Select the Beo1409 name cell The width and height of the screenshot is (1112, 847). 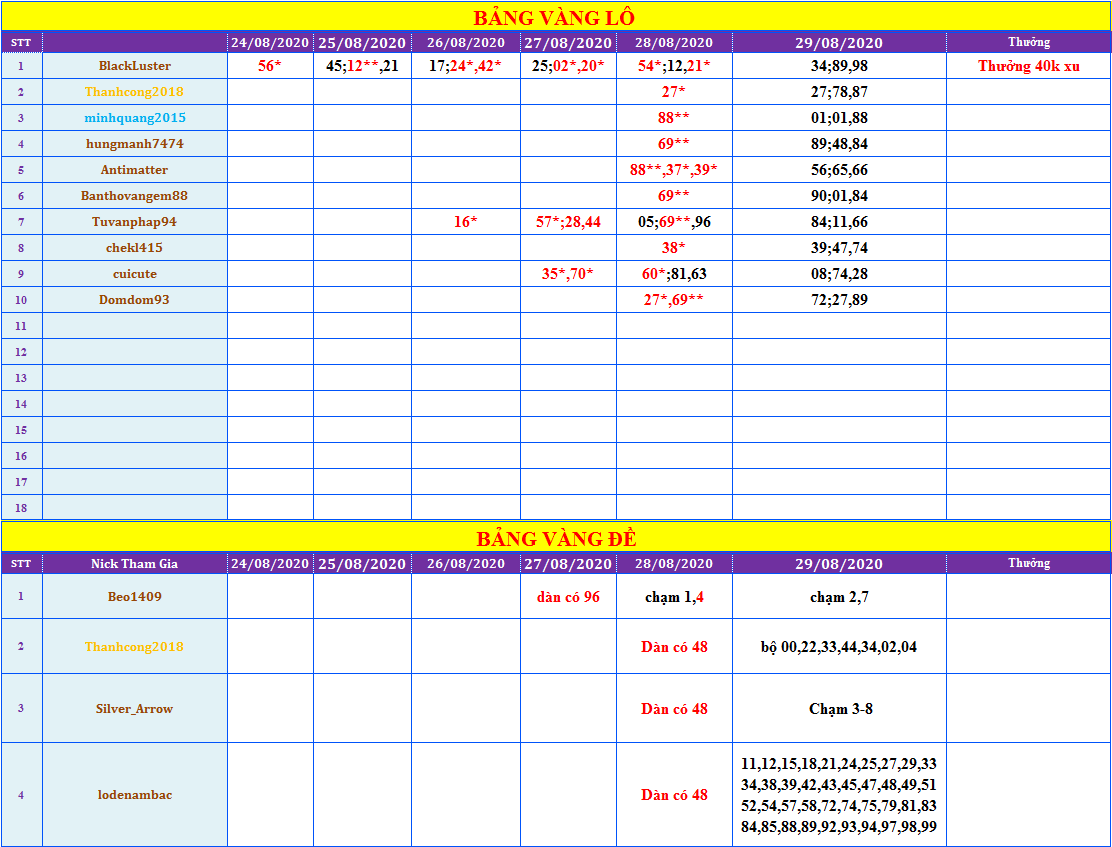[135, 597]
